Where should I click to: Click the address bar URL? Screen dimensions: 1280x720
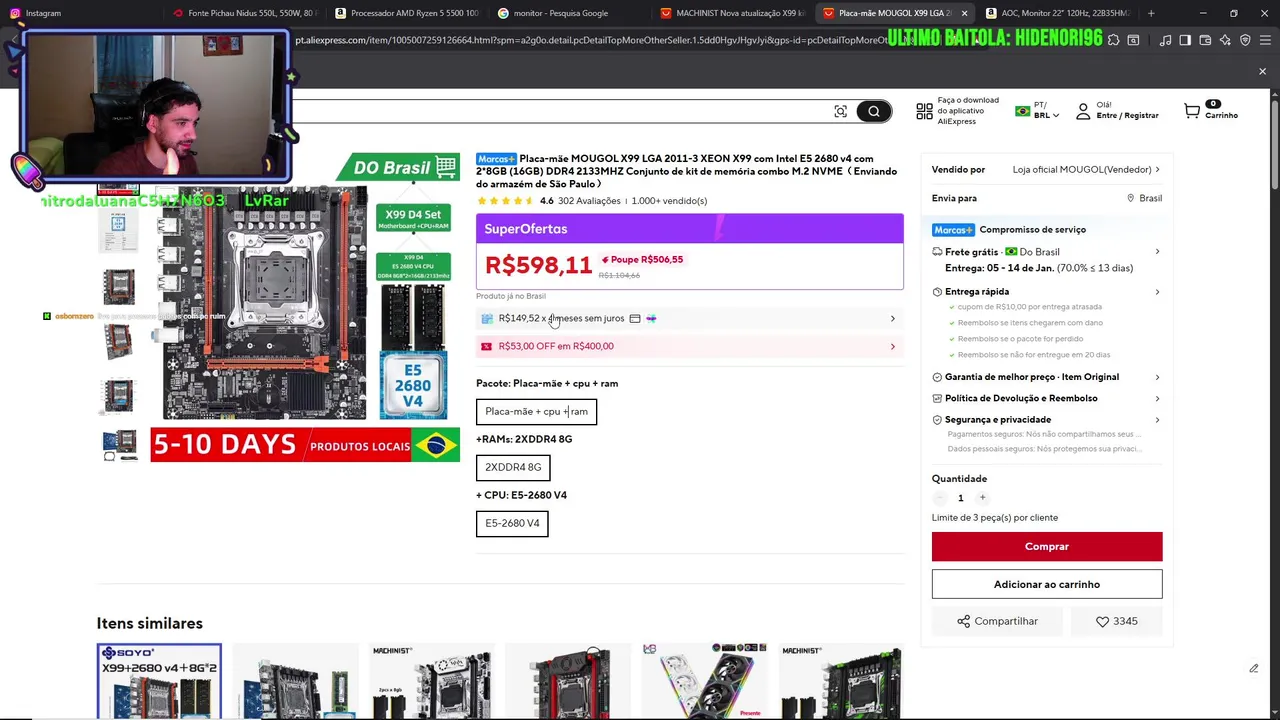(x=590, y=40)
